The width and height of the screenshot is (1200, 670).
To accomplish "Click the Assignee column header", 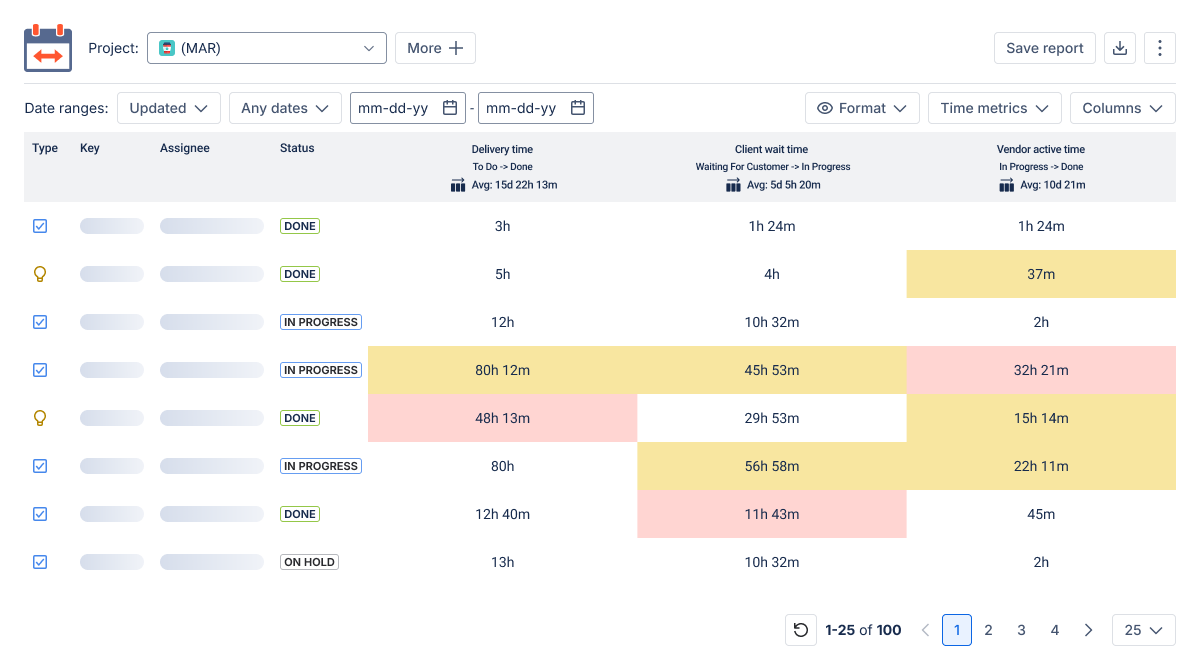I will pyautogui.click(x=185, y=148).
